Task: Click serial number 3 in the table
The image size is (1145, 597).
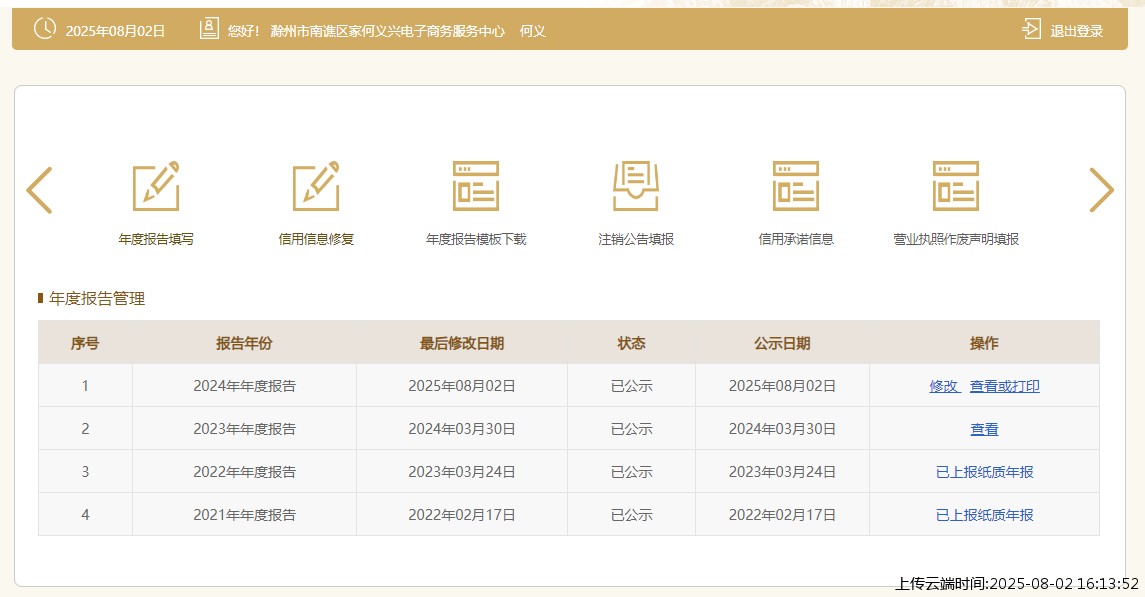Action: [85, 472]
